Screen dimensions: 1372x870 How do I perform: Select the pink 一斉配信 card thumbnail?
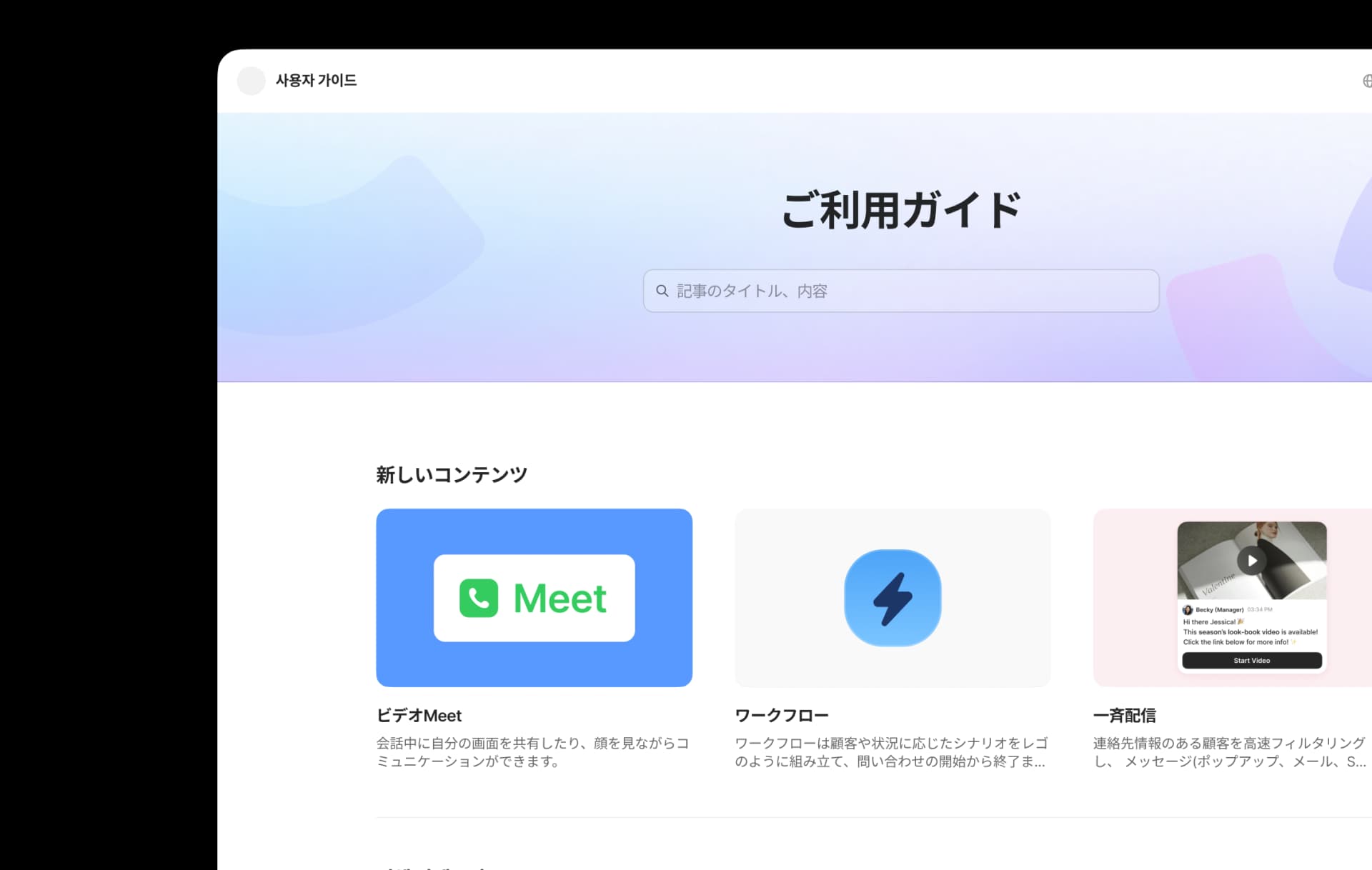pos(1233,598)
